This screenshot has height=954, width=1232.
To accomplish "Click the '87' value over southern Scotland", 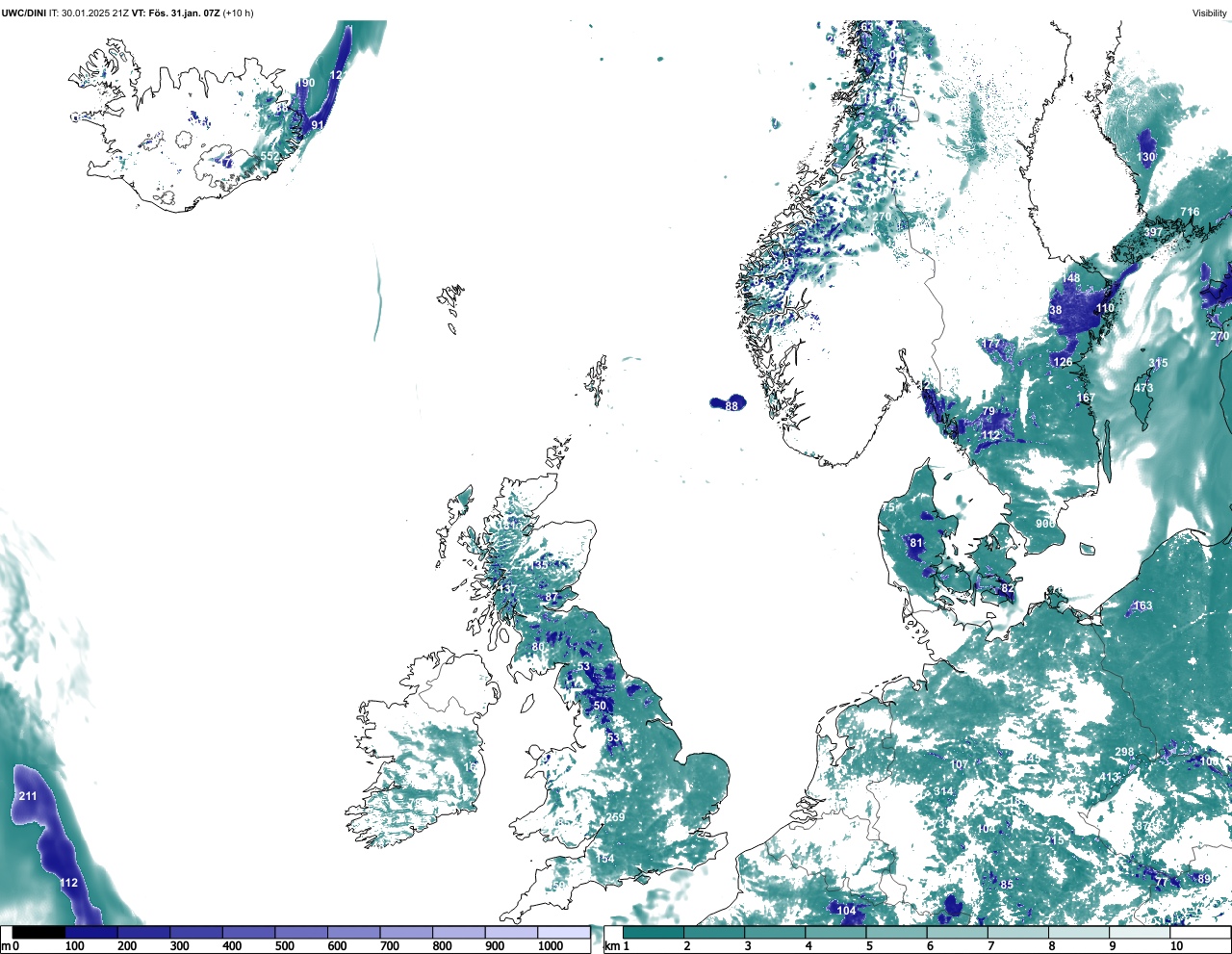I will point(552,597).
